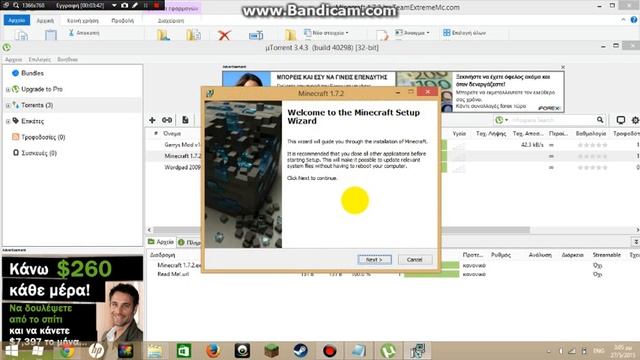Expand the Ετικέτες tree node
Screen dimensions: 640x360
click(x=8, y=121)
